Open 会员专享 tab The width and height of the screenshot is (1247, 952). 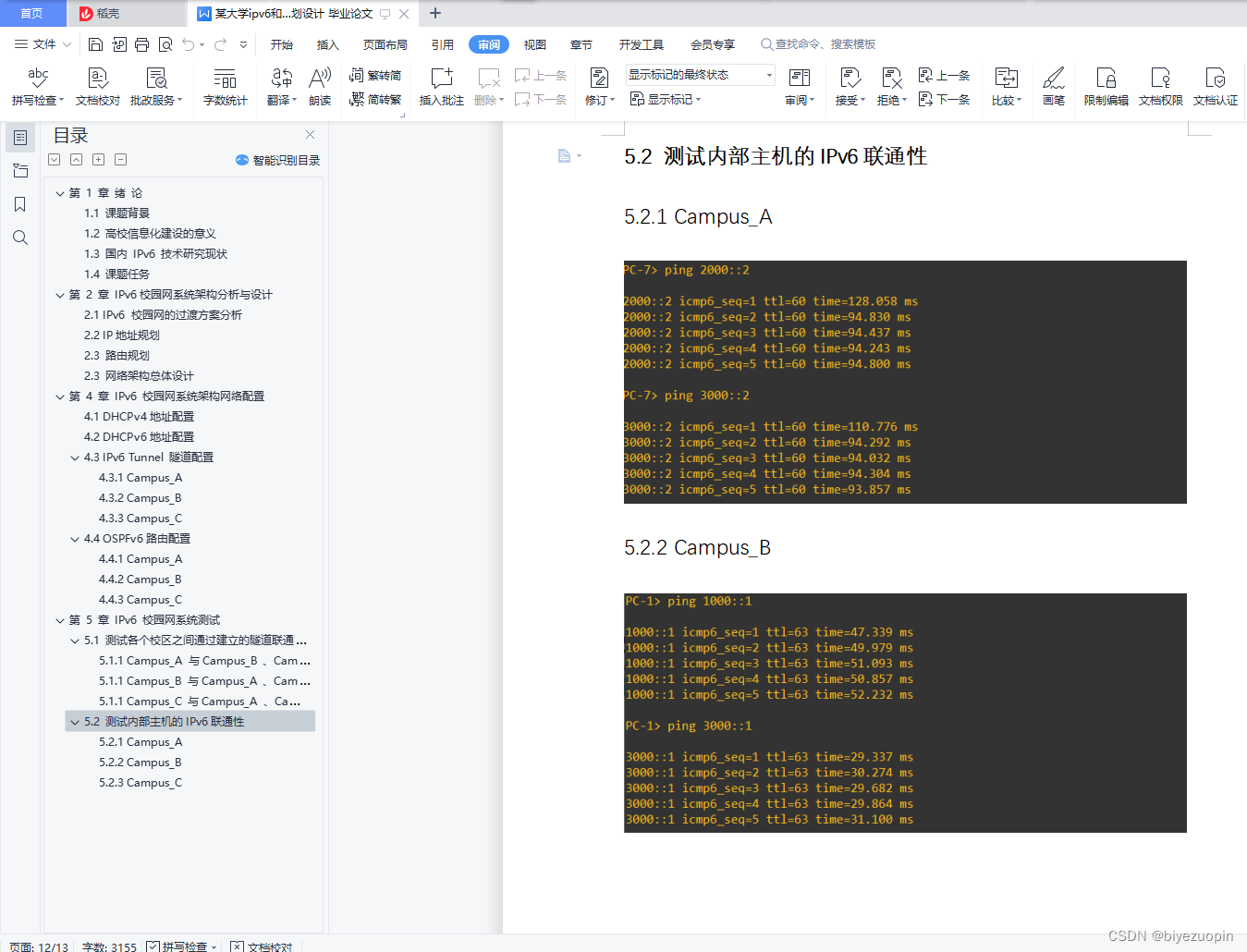tap(713, 44)
